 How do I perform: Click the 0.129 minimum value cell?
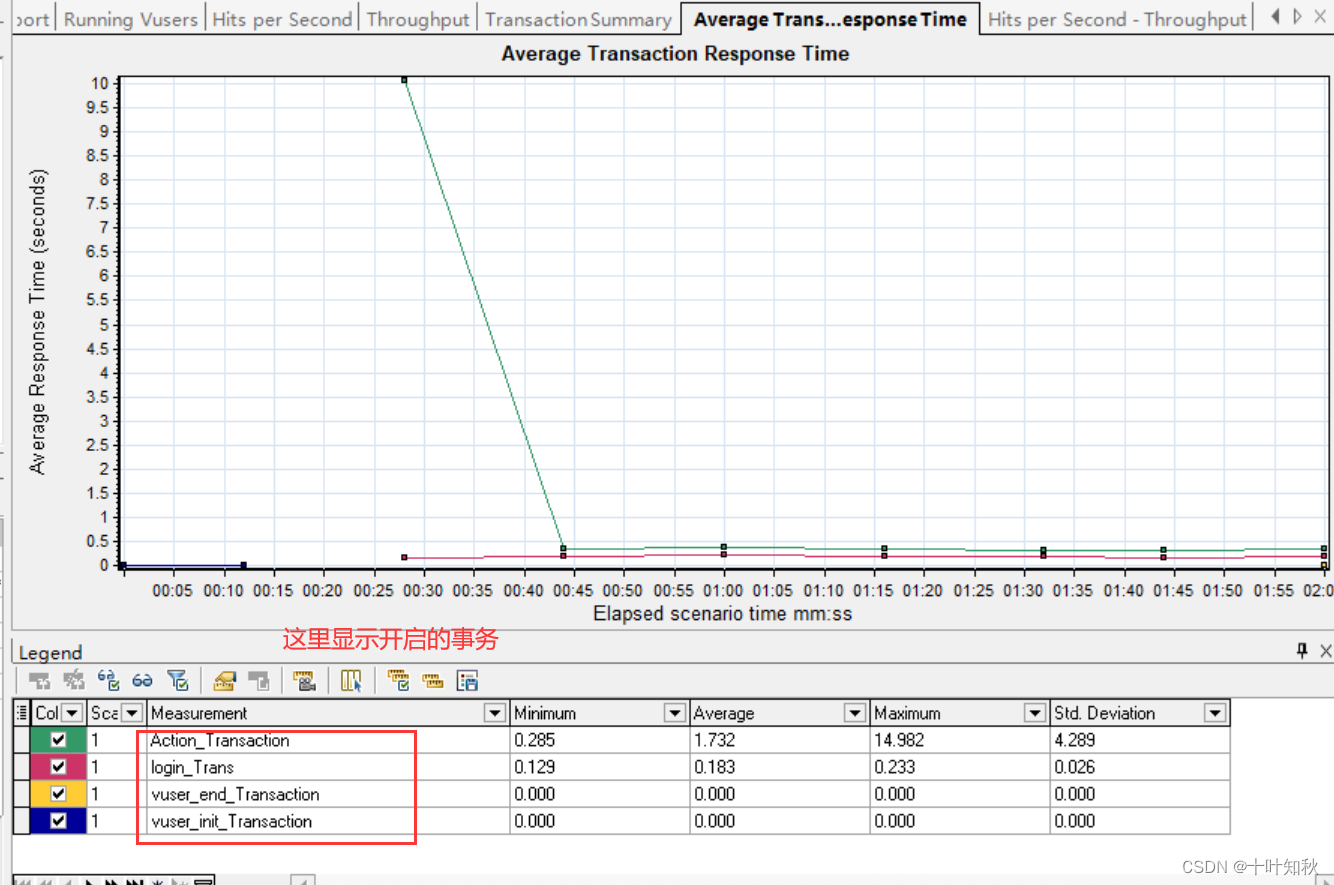(600, 767)
